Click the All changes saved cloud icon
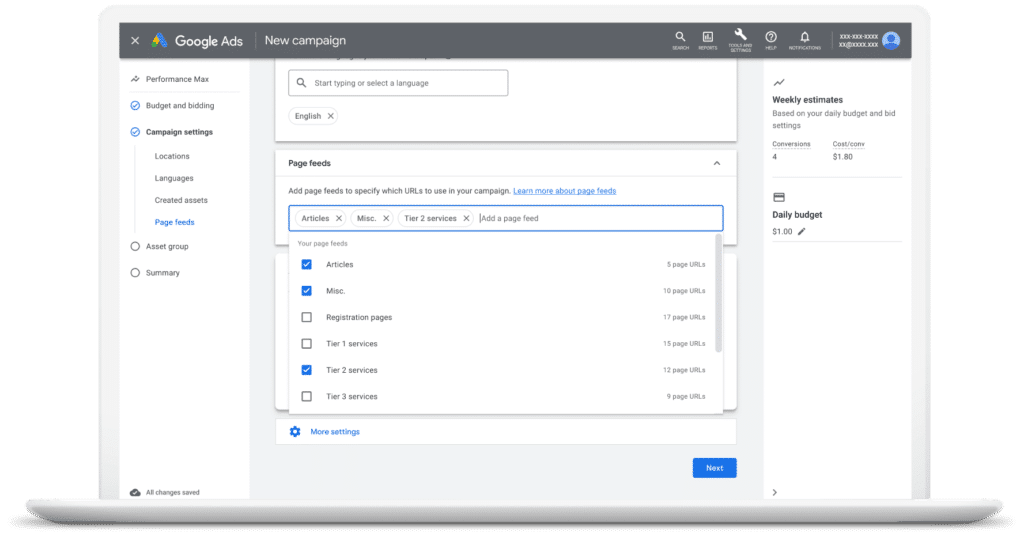The height and width of the screenshot is (533, 1024). (x=135, y=493)
